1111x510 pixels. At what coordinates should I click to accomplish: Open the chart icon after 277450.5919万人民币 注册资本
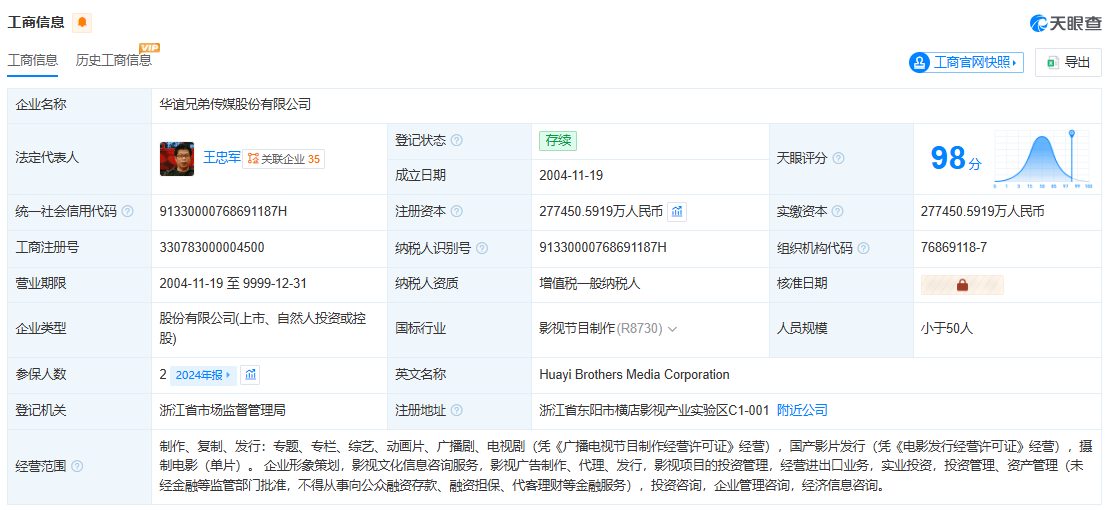coord(677,212)
